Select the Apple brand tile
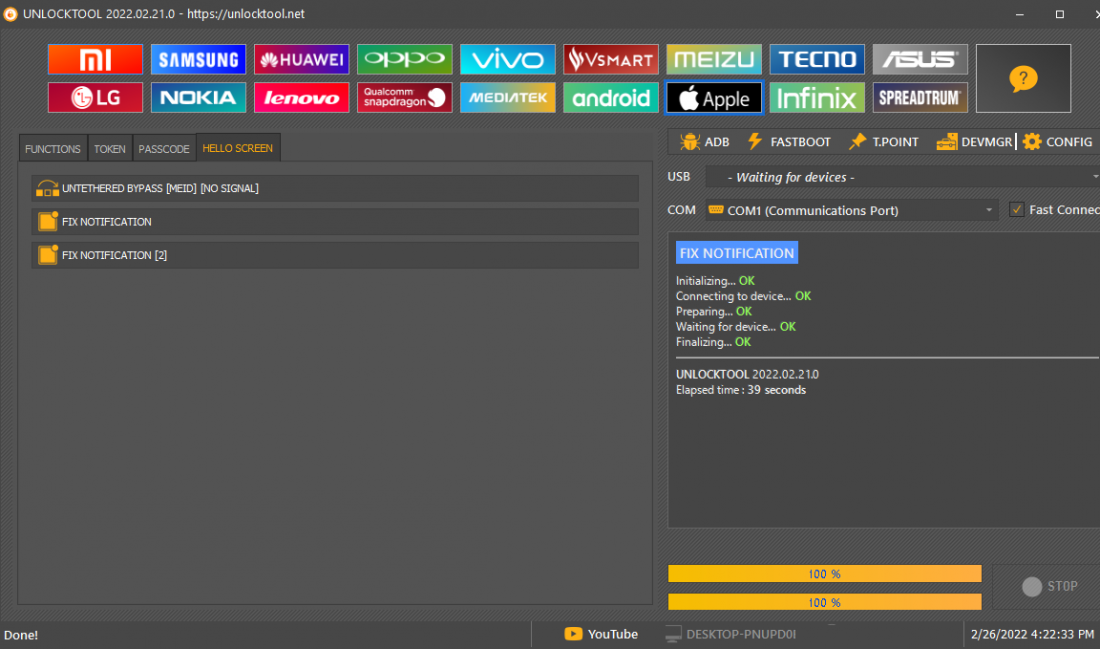This screenshot has width=1100, height=649. coord(714,98)
